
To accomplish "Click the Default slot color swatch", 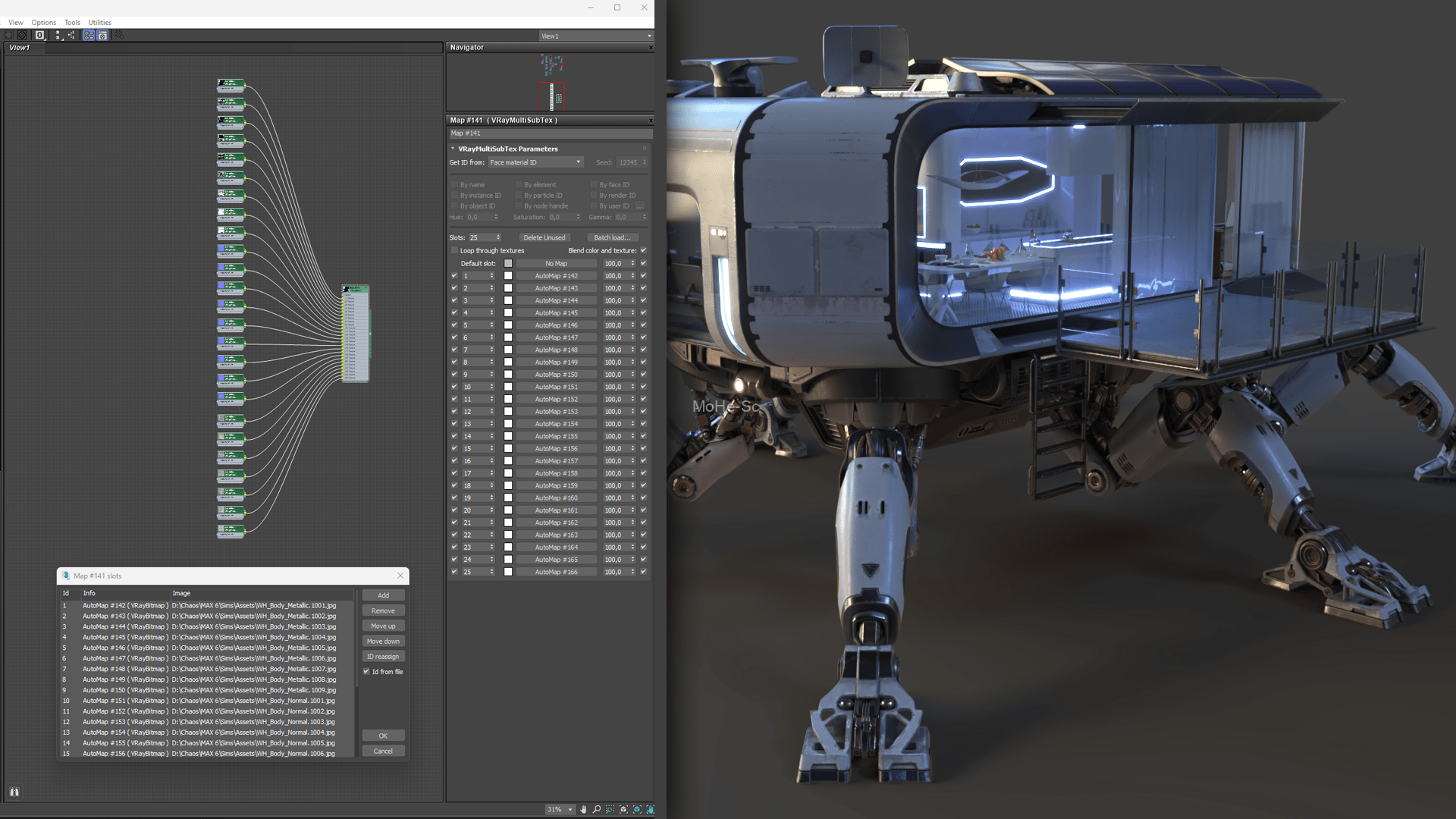I will (508, 263).
